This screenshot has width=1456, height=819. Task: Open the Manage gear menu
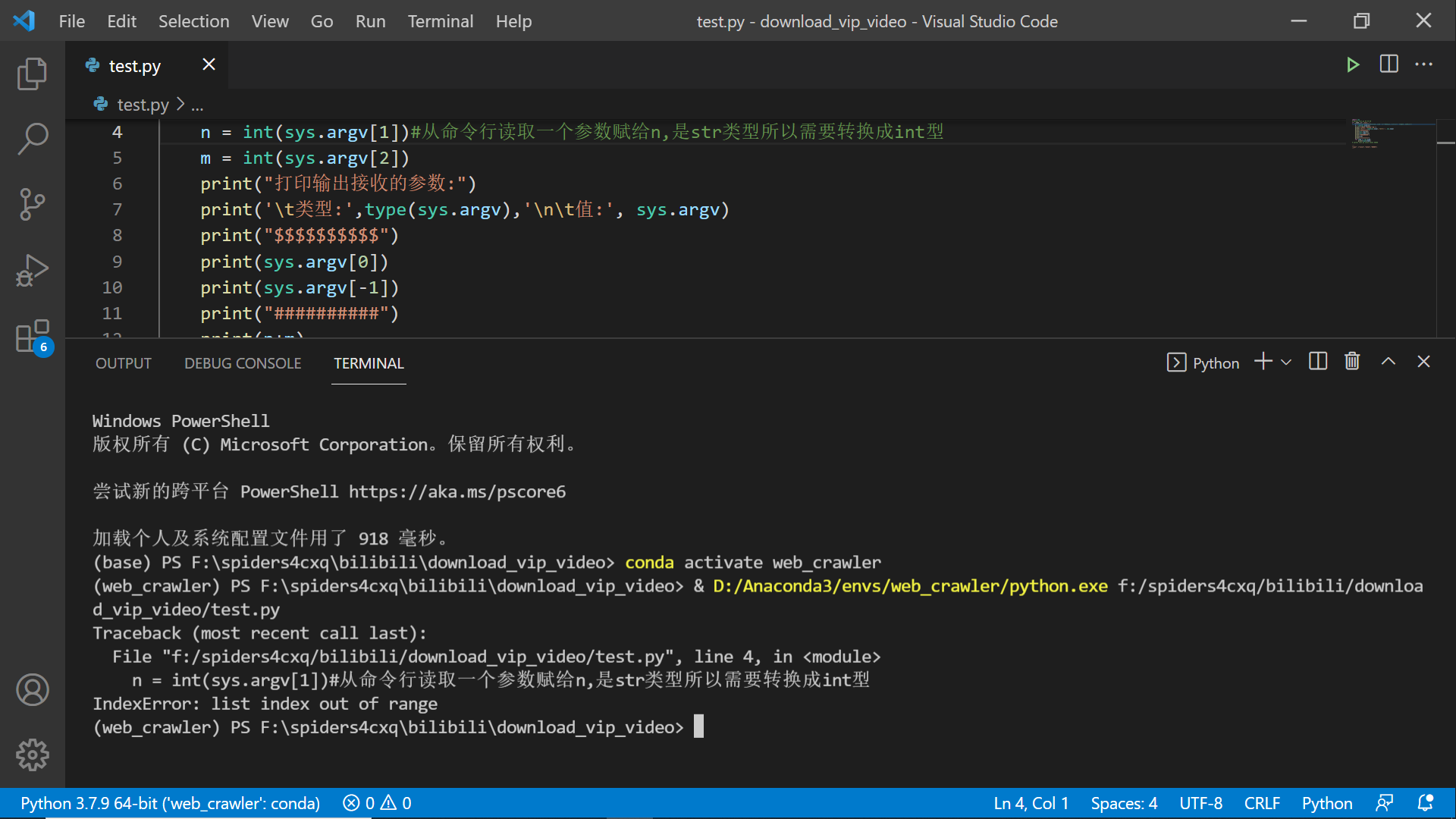pyautogui.click(x=33, y=755)
